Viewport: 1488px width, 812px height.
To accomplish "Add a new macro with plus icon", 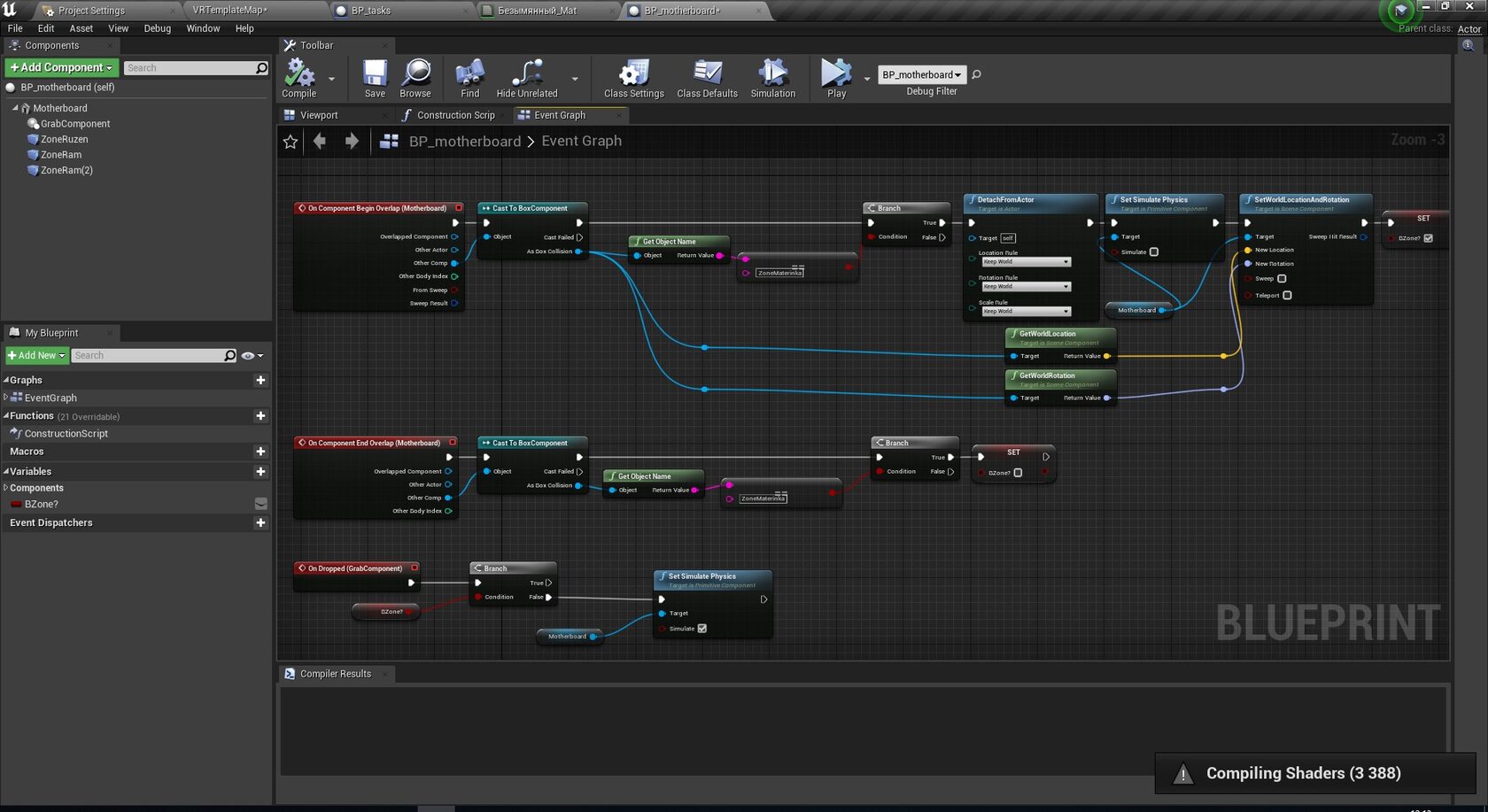I will coord(260,452).
